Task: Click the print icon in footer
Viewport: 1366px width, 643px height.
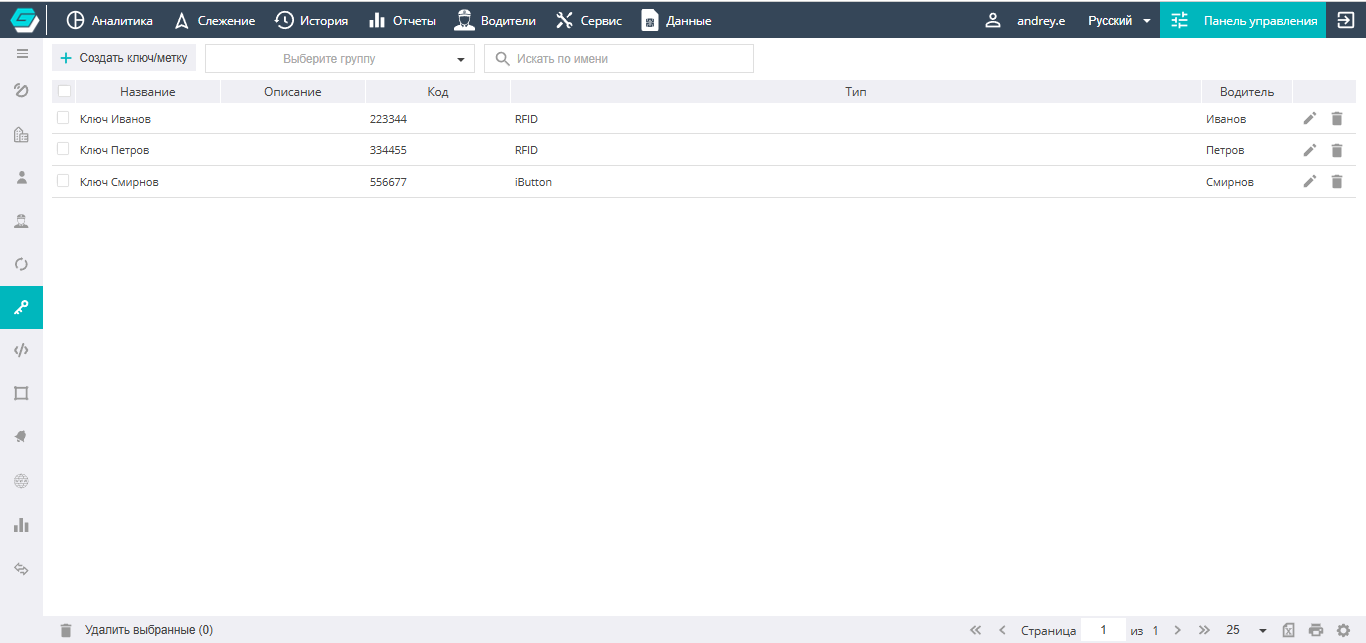Action: point(1316,630)
